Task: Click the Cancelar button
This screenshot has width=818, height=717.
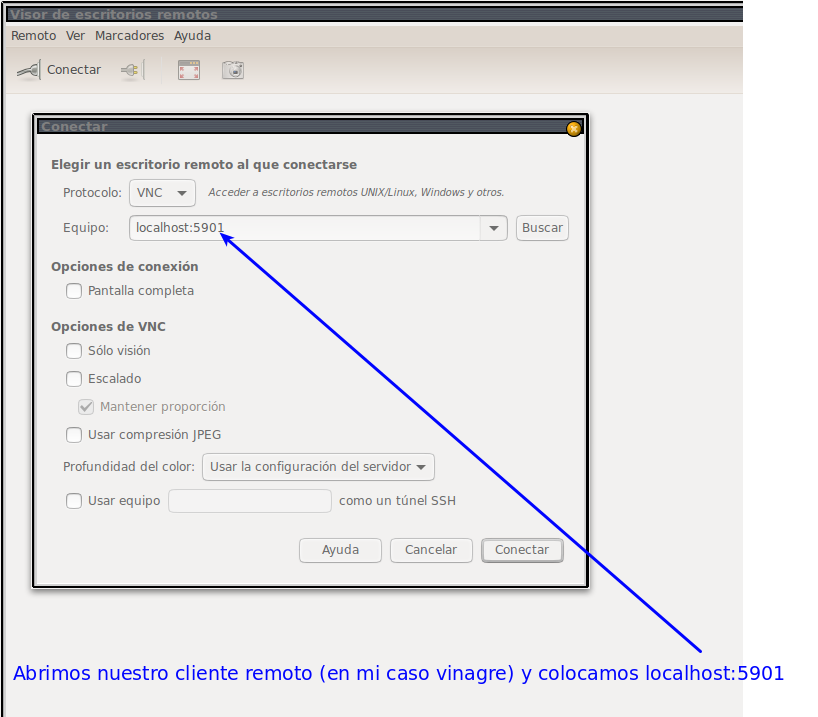Action: click(431, 550)
